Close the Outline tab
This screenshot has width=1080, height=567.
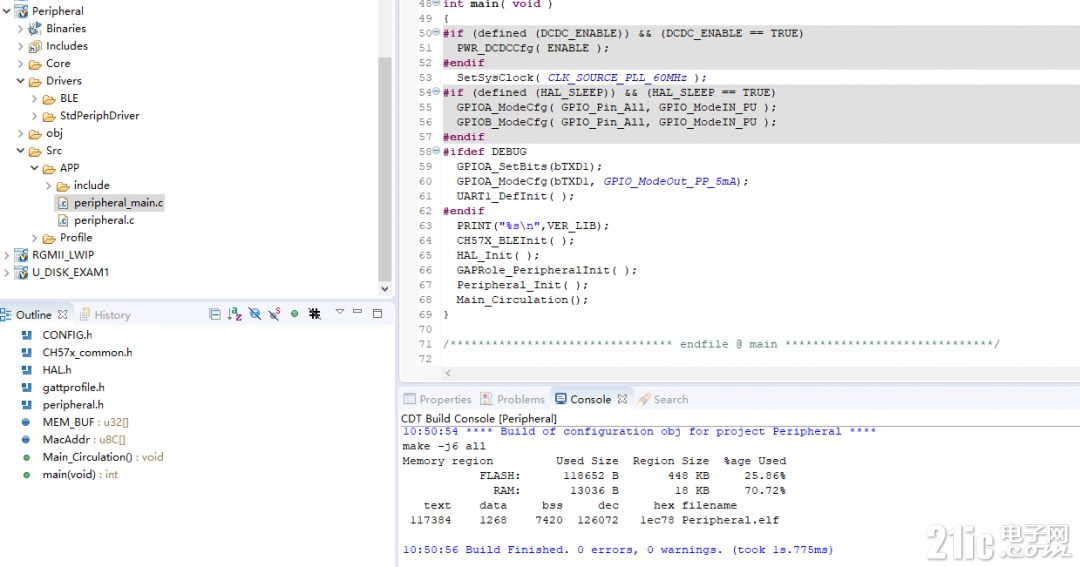click(x=63, y=314)
